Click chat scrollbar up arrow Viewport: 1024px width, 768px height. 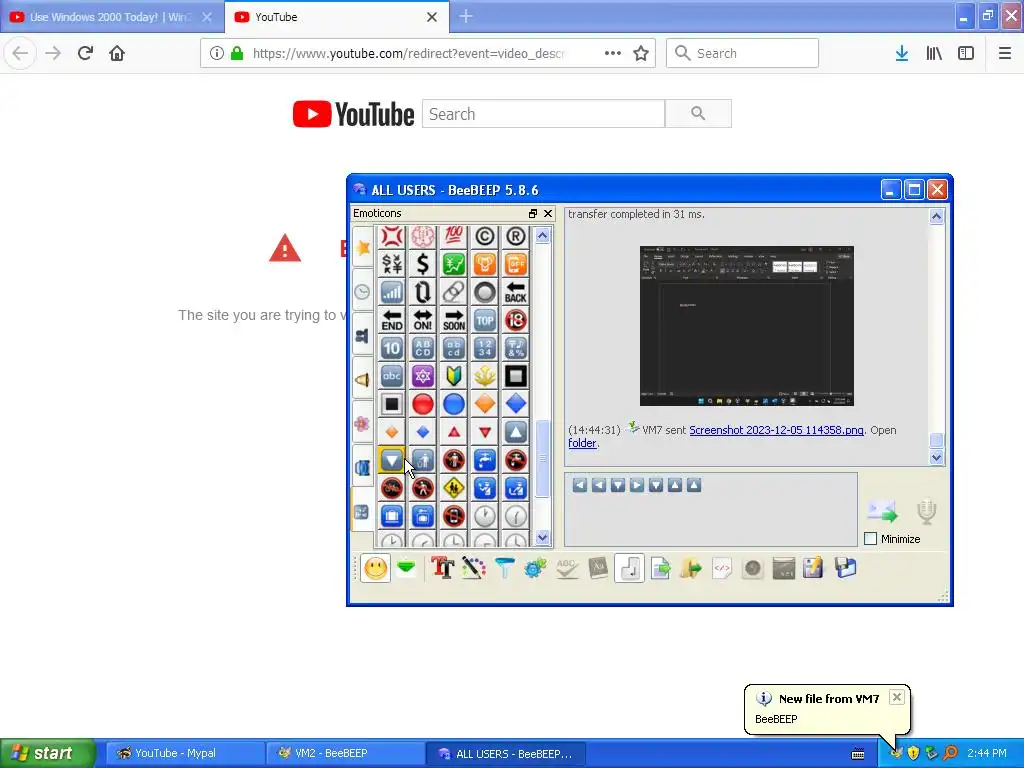936,216
